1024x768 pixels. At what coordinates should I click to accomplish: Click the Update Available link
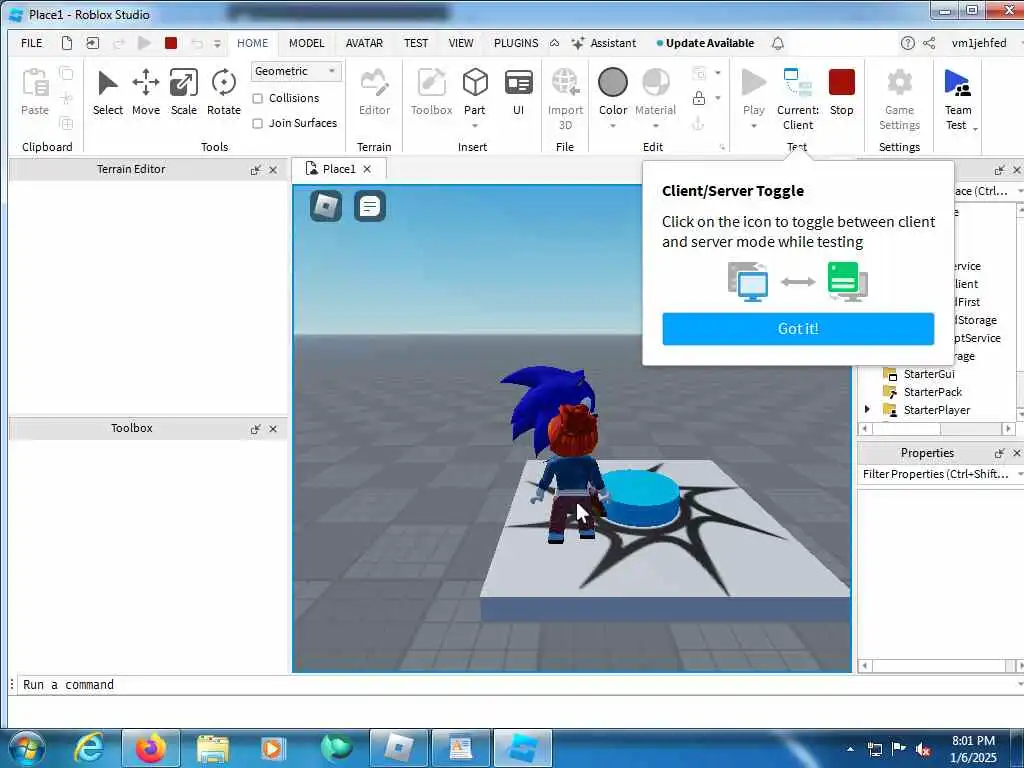(x=709, y=43)
